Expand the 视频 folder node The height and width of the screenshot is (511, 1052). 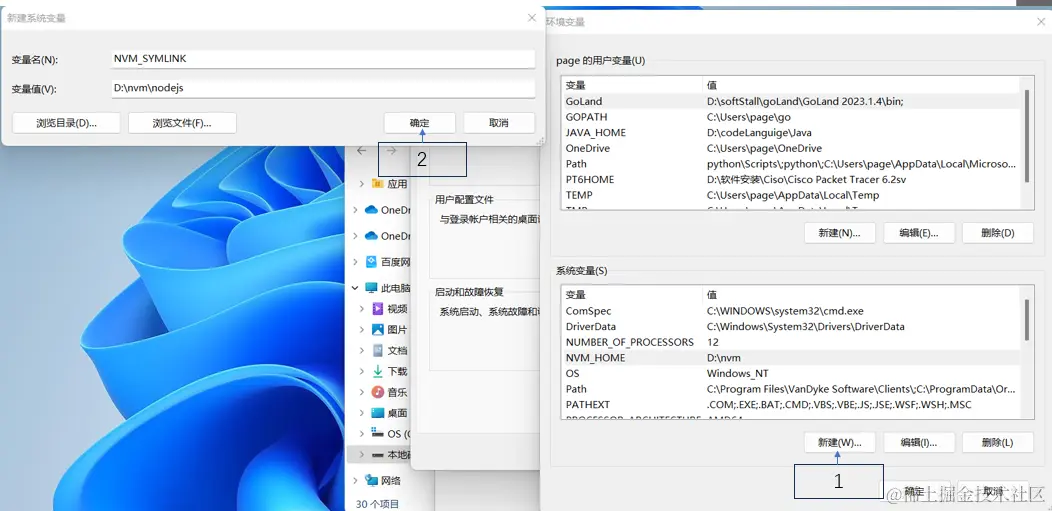tap(362, 309)
